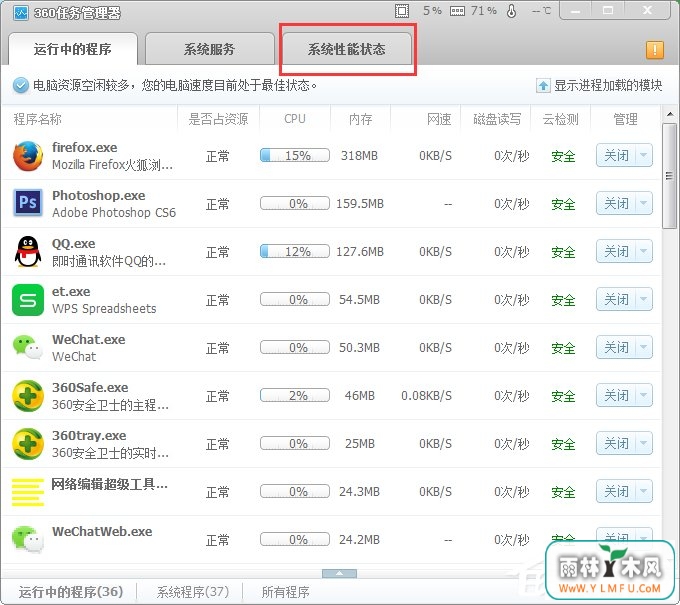Open the 关闭 dropdown arrow for 360tray.exe
Image resolution: width=680 pixels, height=605 pixels.
click(644, 443)
